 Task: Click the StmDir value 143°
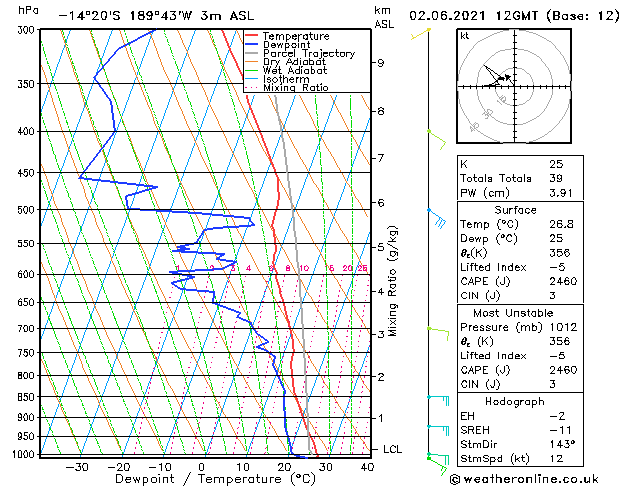point(562,444)
